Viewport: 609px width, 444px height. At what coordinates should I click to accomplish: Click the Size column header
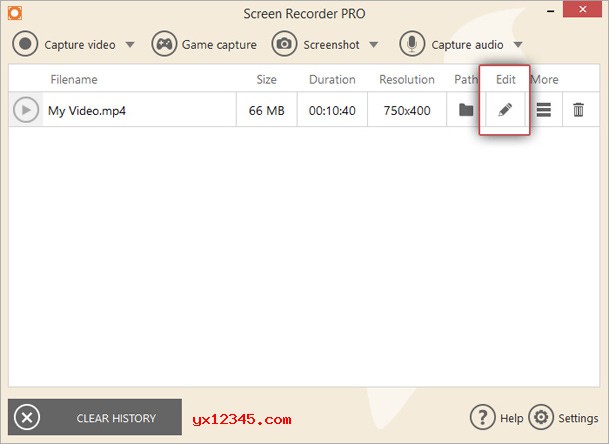pos(266,80)
